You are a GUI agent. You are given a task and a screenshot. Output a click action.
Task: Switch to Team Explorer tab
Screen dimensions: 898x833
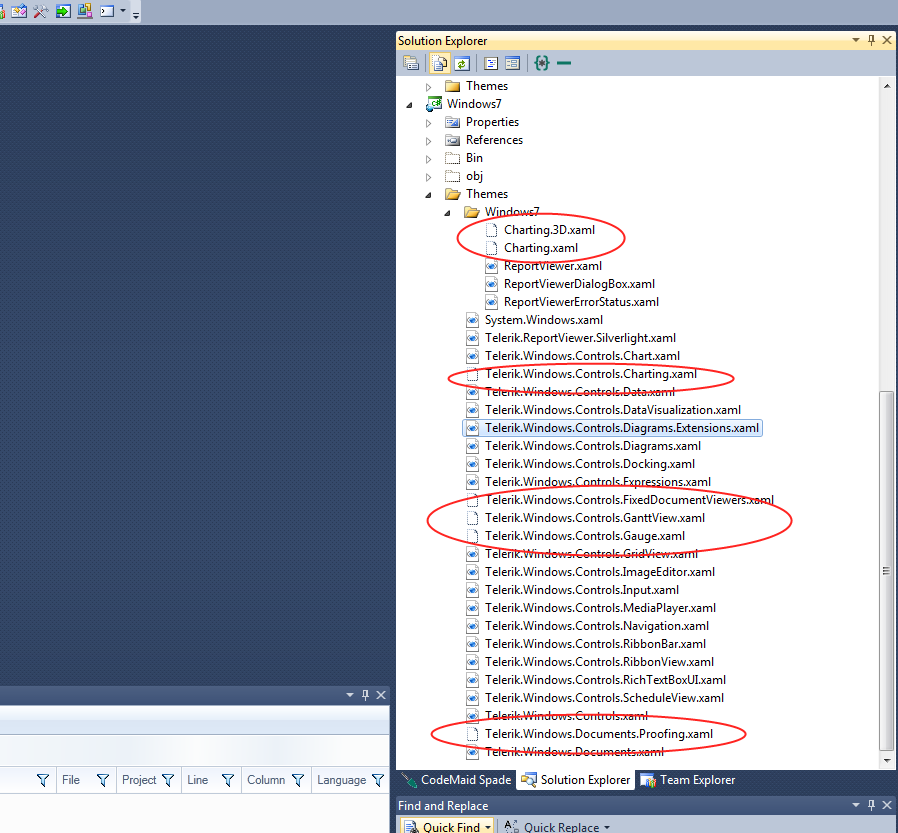pyautogui.click(x=688, y=780)
